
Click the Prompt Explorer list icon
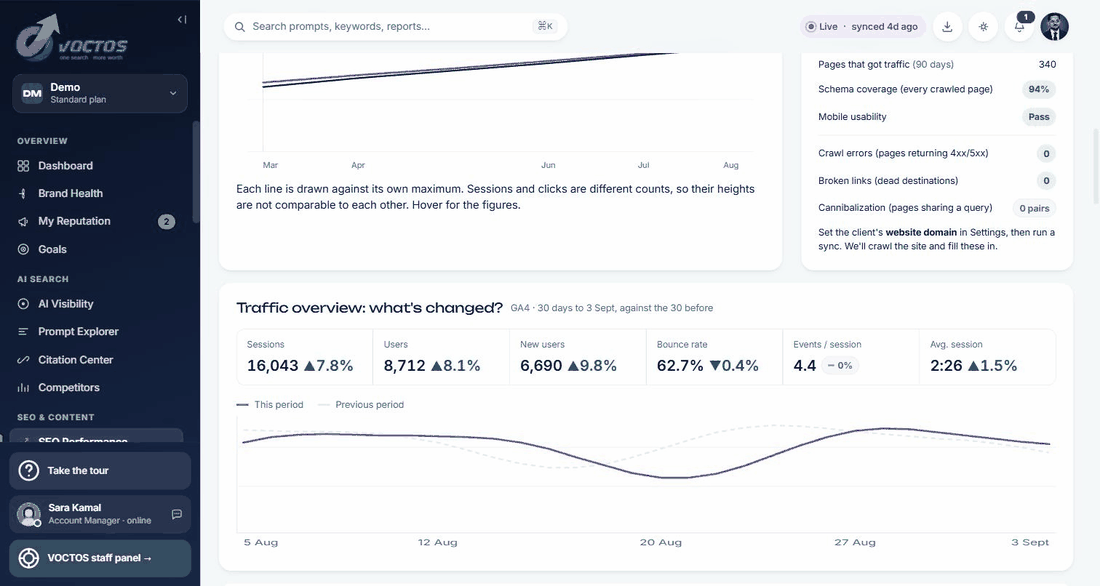[x=23, y=331]
